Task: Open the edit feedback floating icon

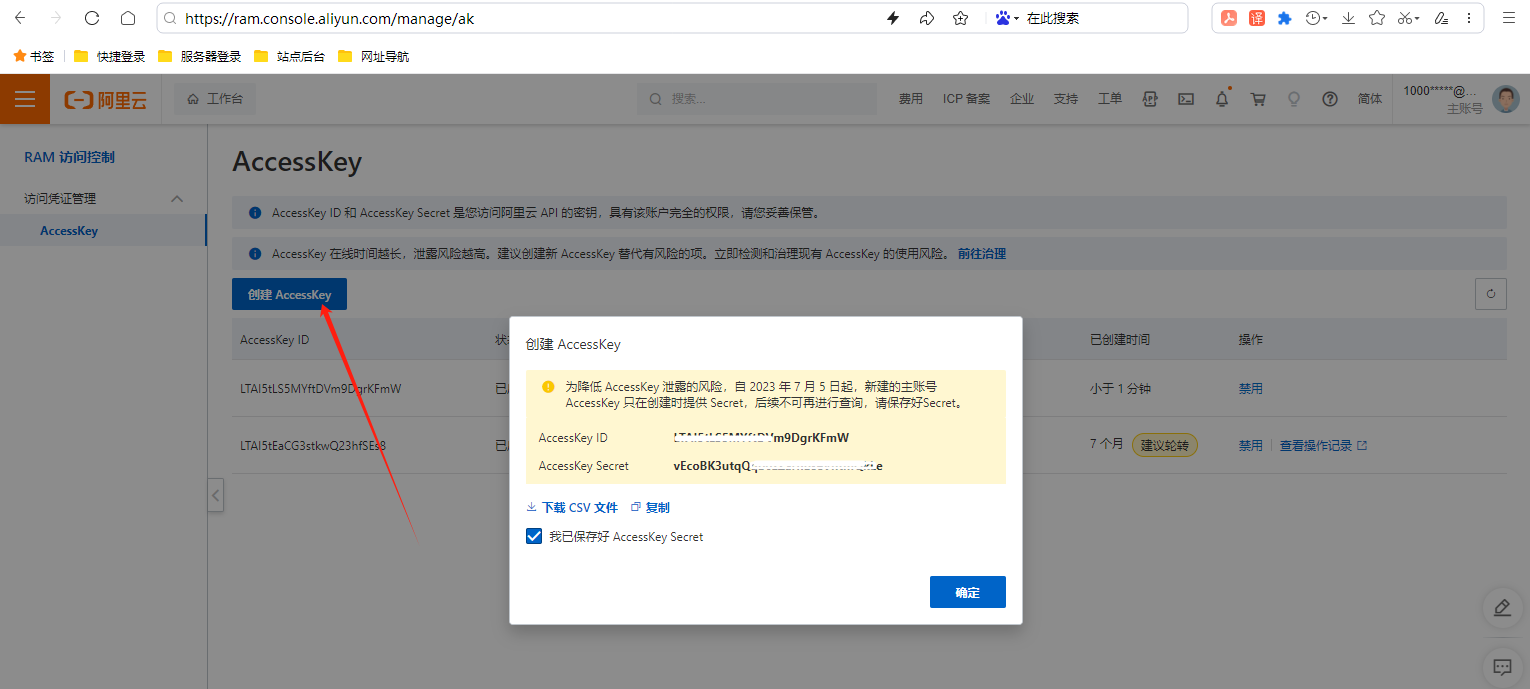Action: pyautogui.click(x=1502, y=608)
